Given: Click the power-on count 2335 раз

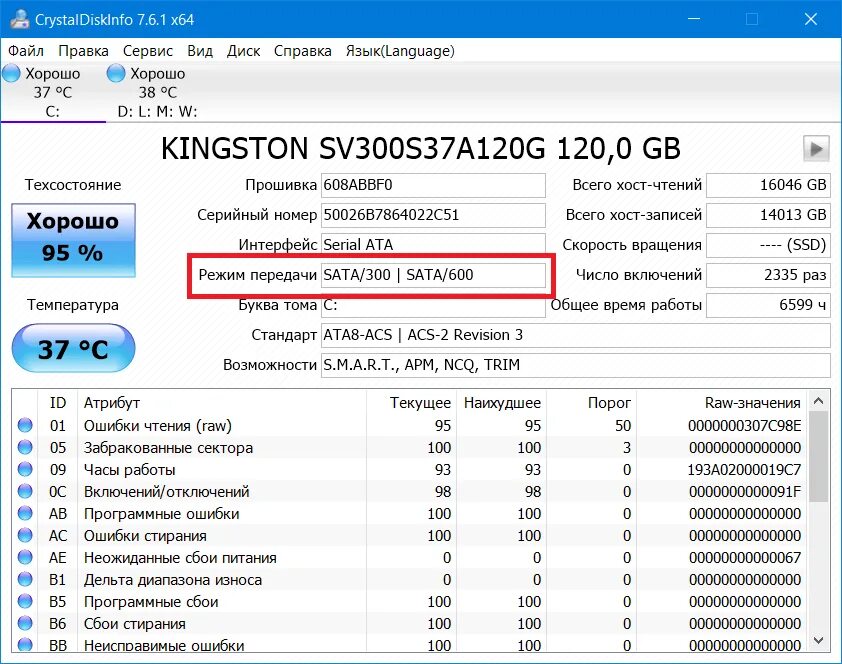Looking at the screenshot, I should click(768, 275).
